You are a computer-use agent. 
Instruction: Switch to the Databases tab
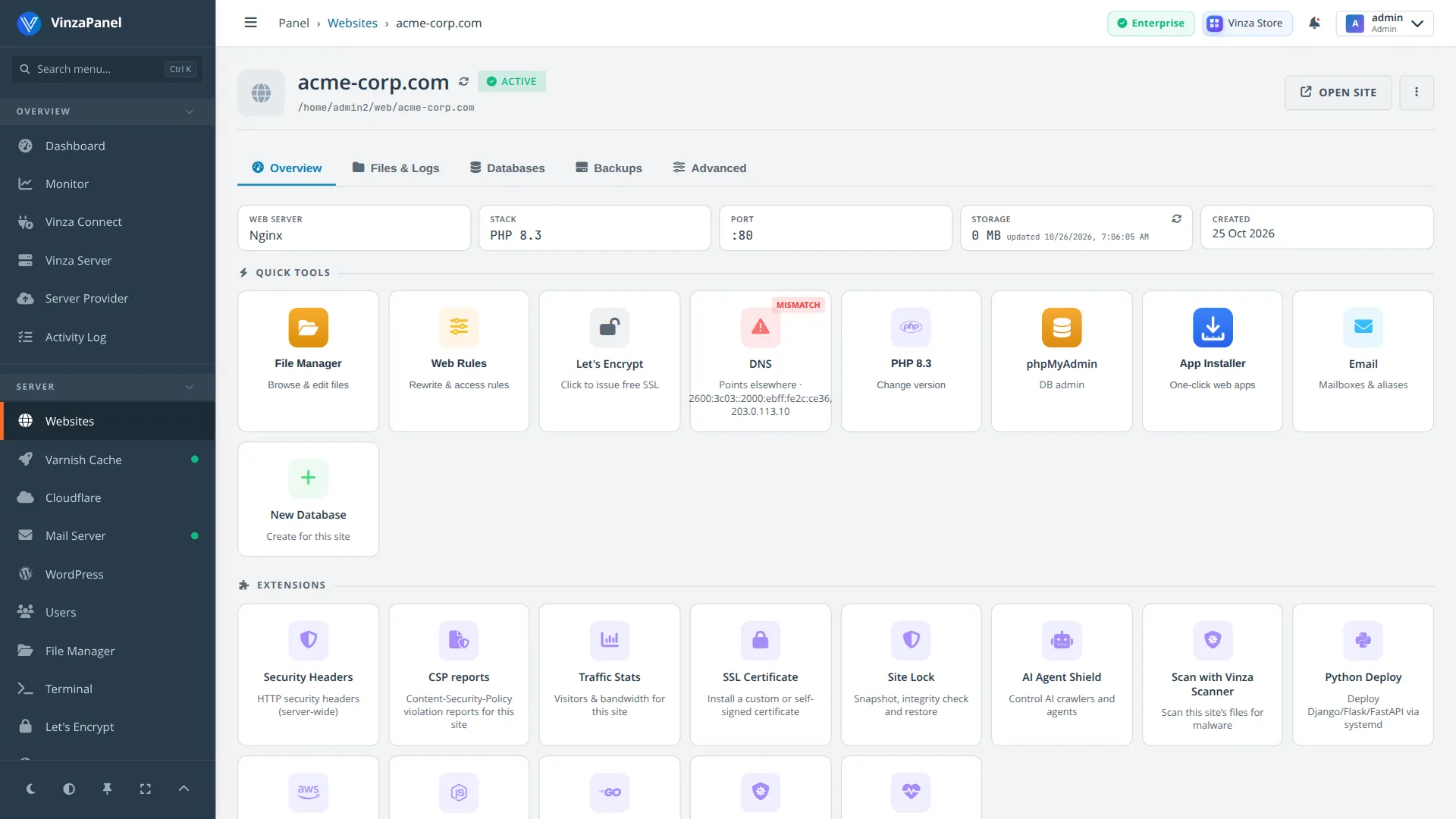pos(507,168)
